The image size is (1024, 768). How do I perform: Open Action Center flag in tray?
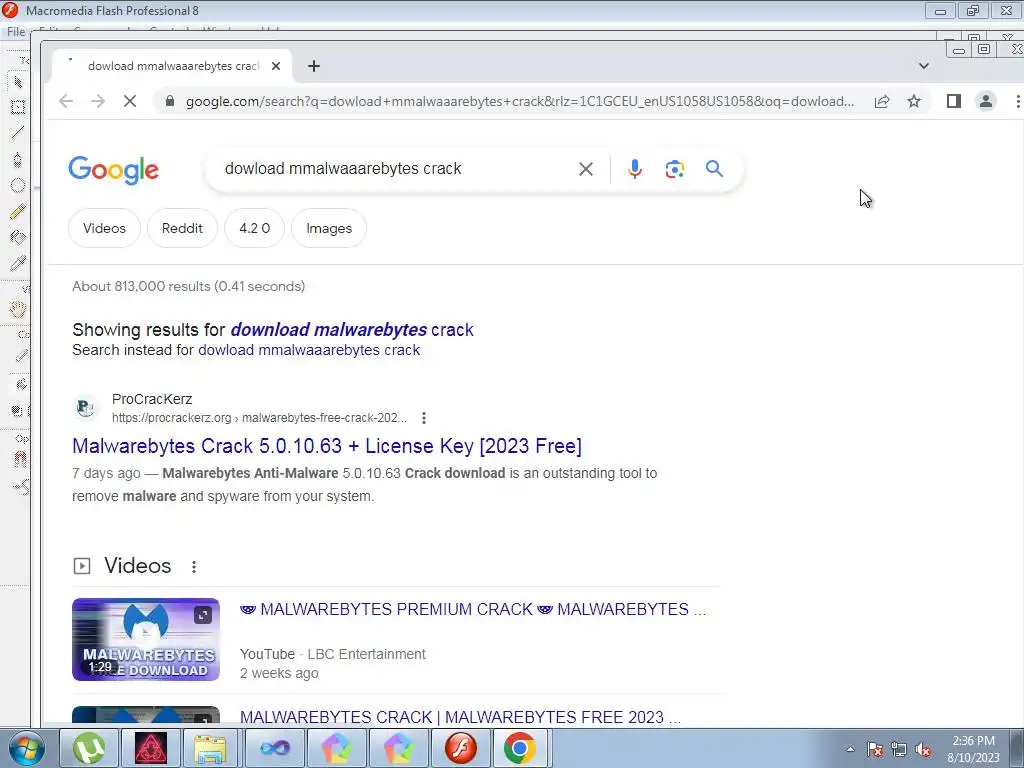(875, 749)
